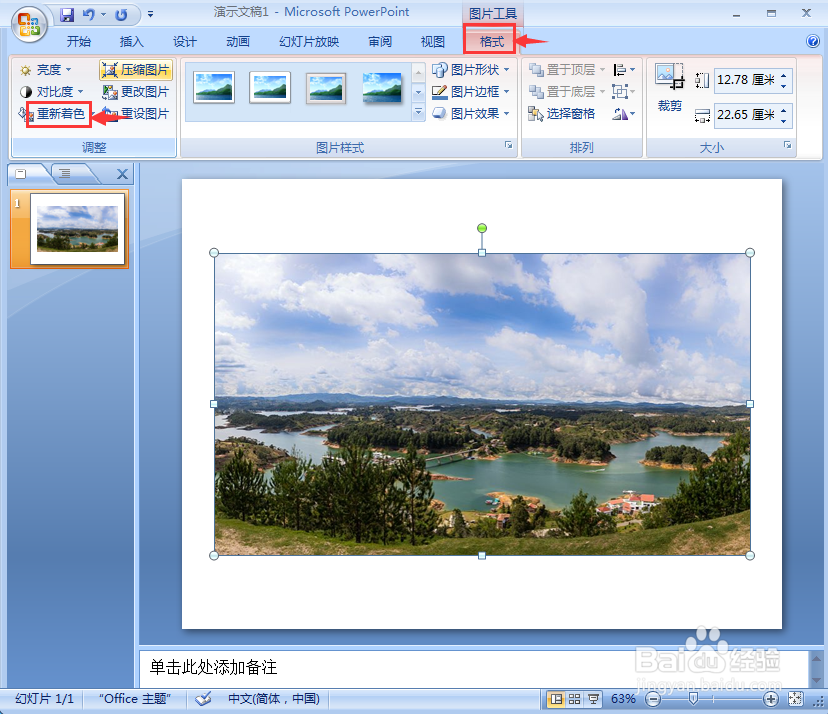
Task: Open the 图片边框 picture border dropdown
Action: click(x=471, y=92)
